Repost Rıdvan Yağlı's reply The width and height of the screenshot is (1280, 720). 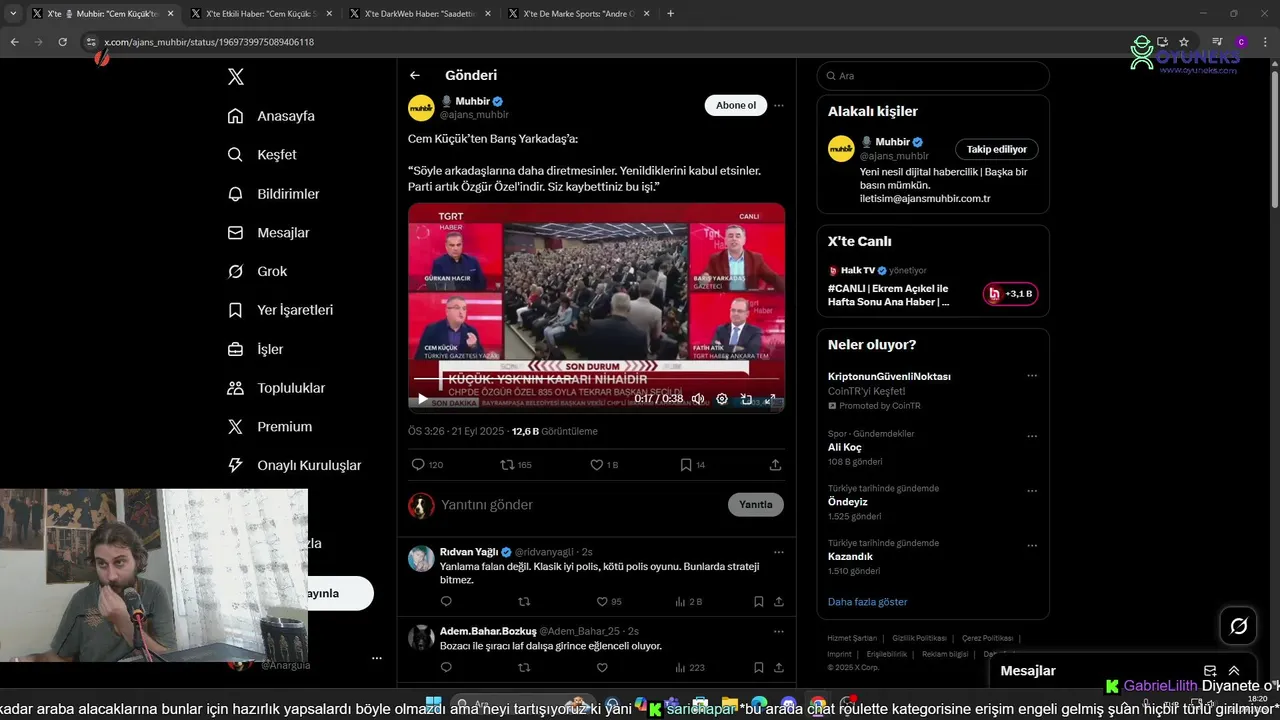pos(524,602)
